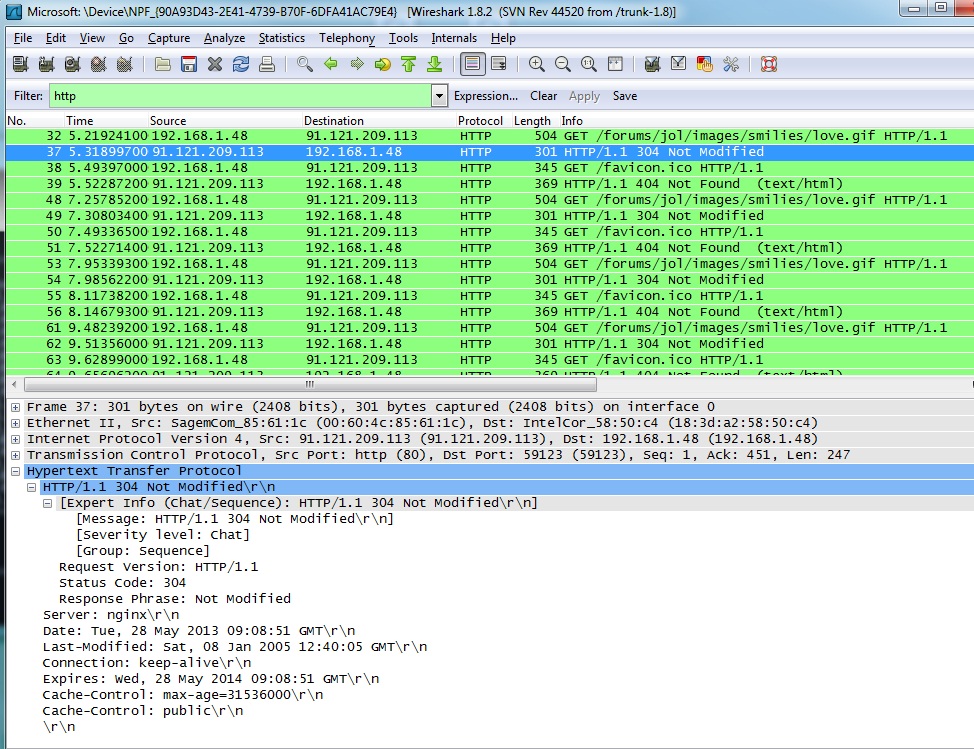Expand Internet Protocol Version 4 node
Image resolution: width=974 pixels, height=749 pixels.
16,440
